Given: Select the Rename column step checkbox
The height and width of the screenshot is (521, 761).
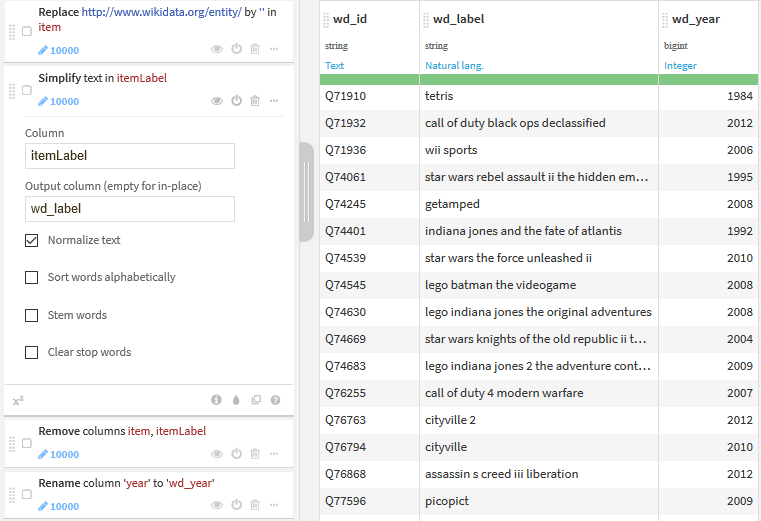Looking at the screenshot, I should 27,495.
